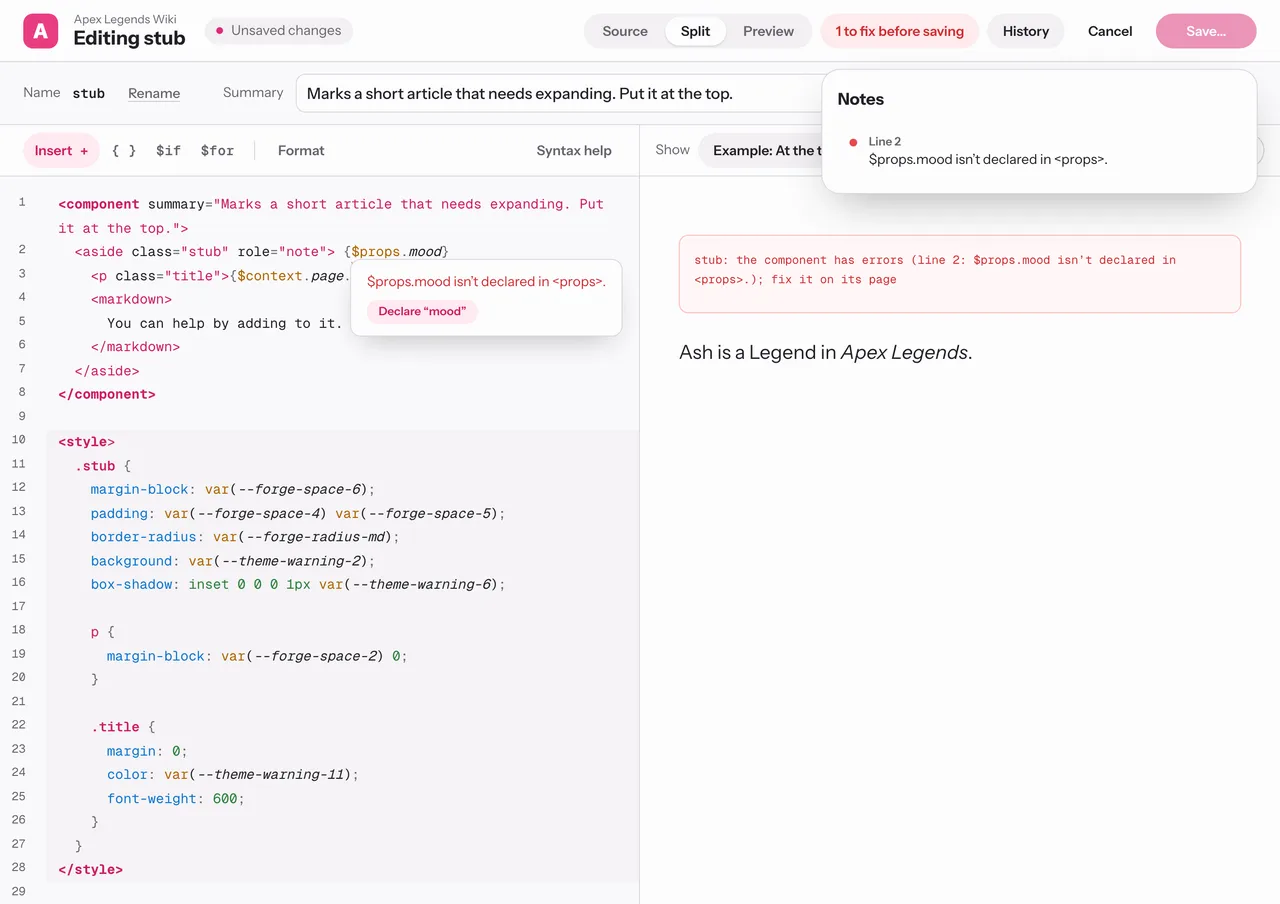Click the opening <style> tag
This screenshot has height=904, width=1280.
click(87, 442)
